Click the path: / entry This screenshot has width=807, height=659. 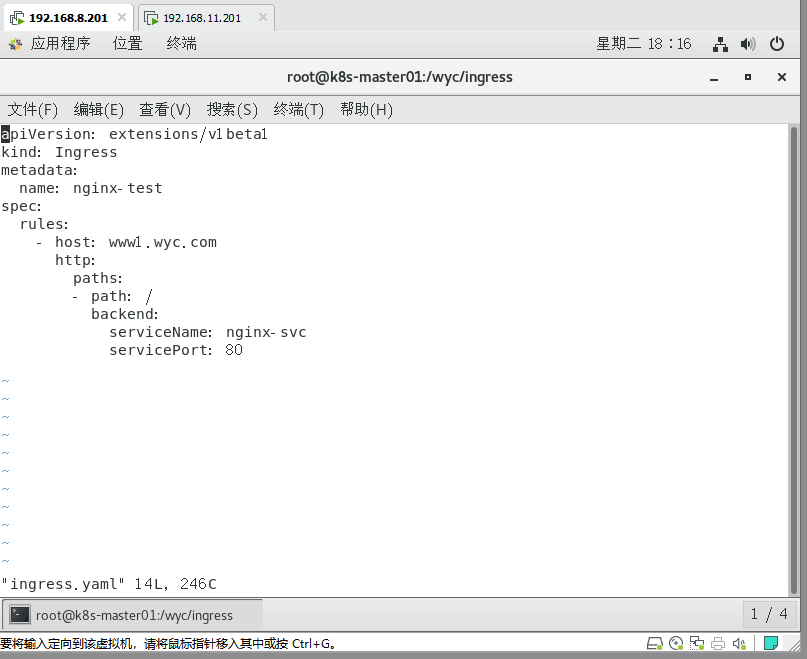121,297
